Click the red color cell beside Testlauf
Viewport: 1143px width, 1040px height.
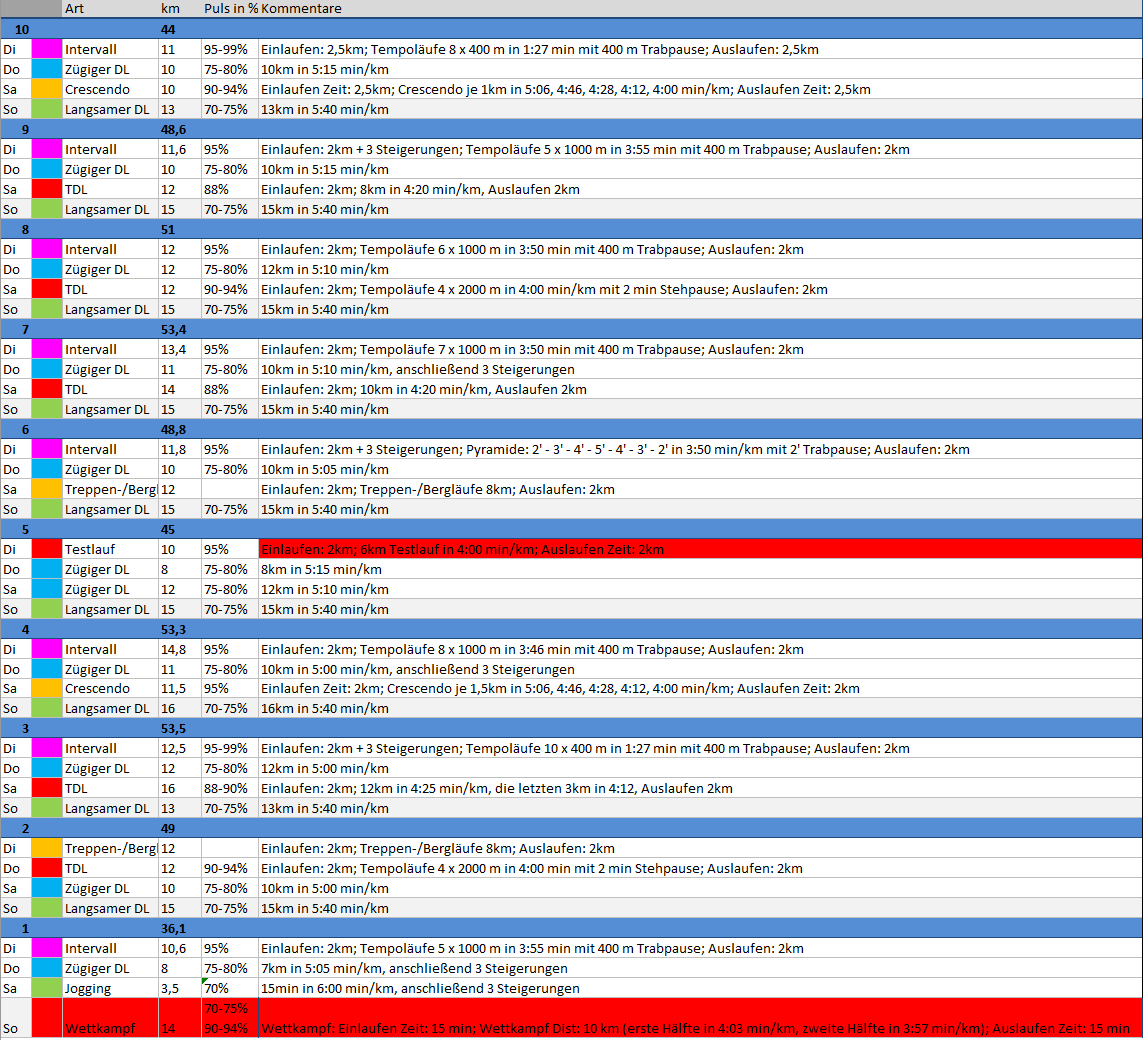(x=46, y=549)
